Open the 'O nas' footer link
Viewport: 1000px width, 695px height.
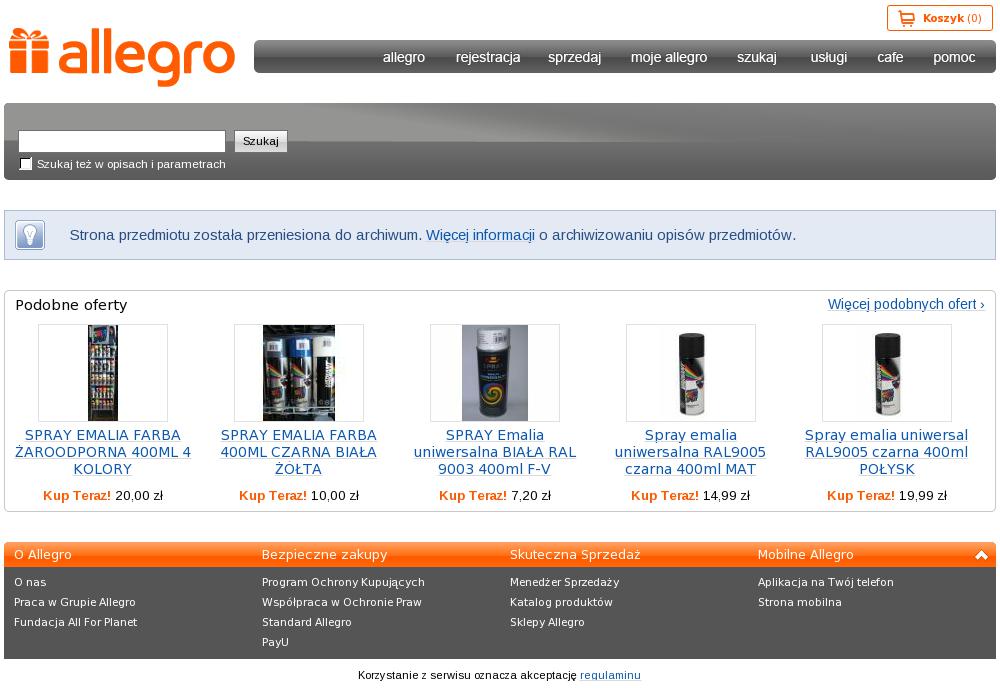30,582
